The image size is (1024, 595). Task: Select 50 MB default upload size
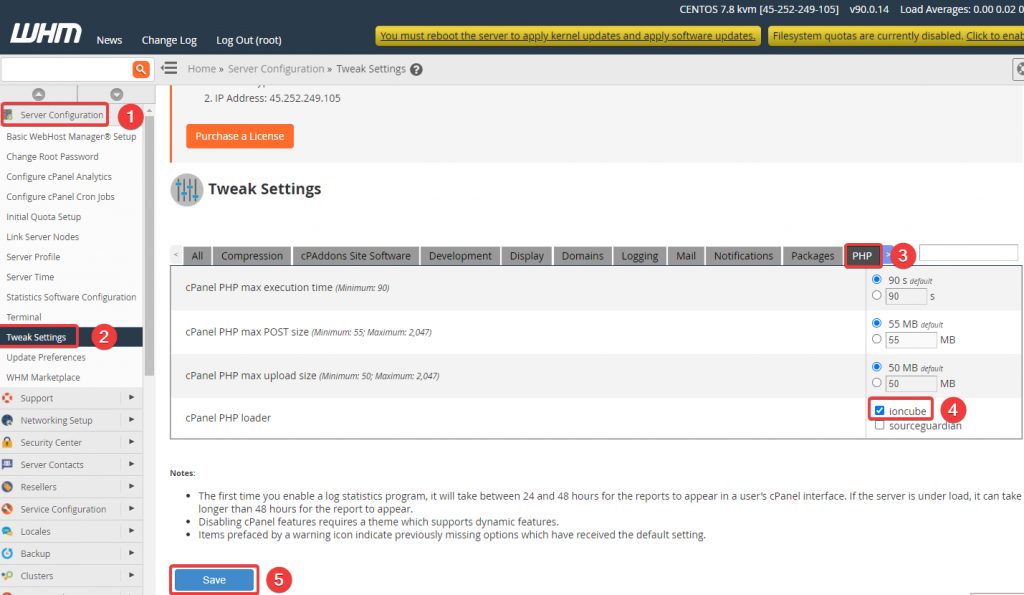876,367
